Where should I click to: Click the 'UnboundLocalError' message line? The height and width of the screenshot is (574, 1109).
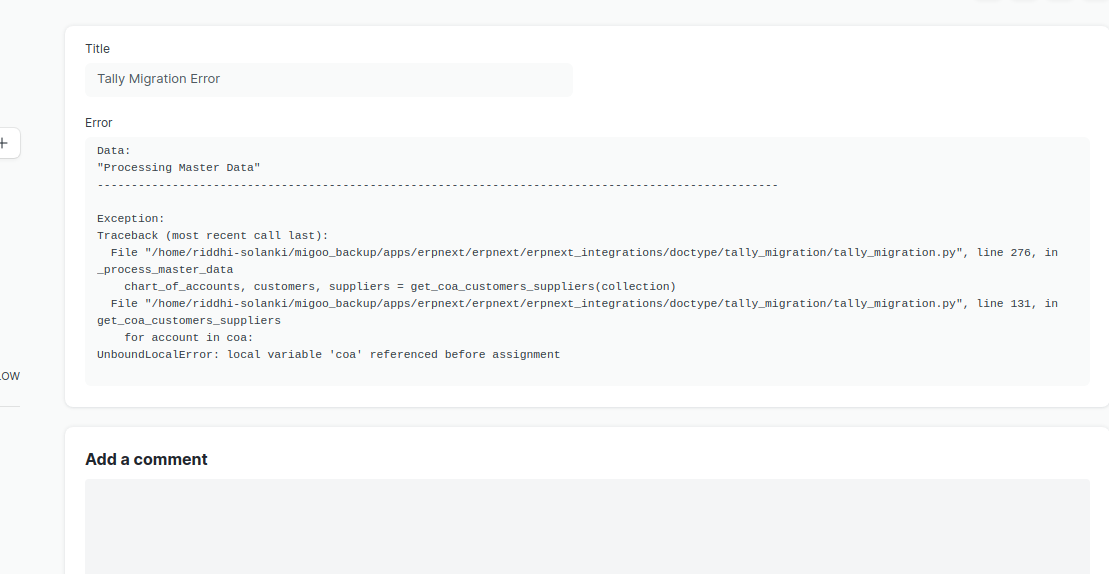point(328,354)
